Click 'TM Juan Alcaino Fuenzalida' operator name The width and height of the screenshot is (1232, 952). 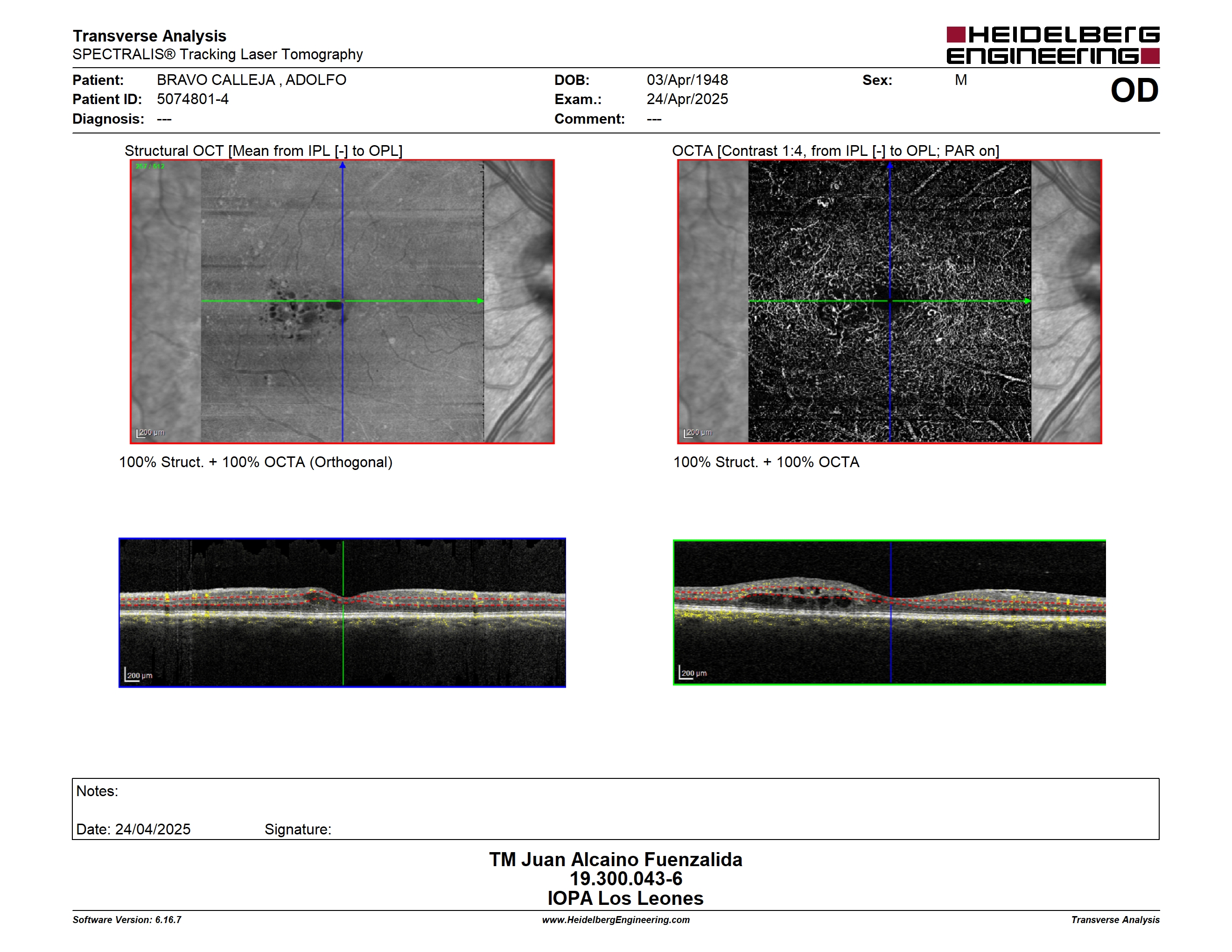click(x=616, y=860)
